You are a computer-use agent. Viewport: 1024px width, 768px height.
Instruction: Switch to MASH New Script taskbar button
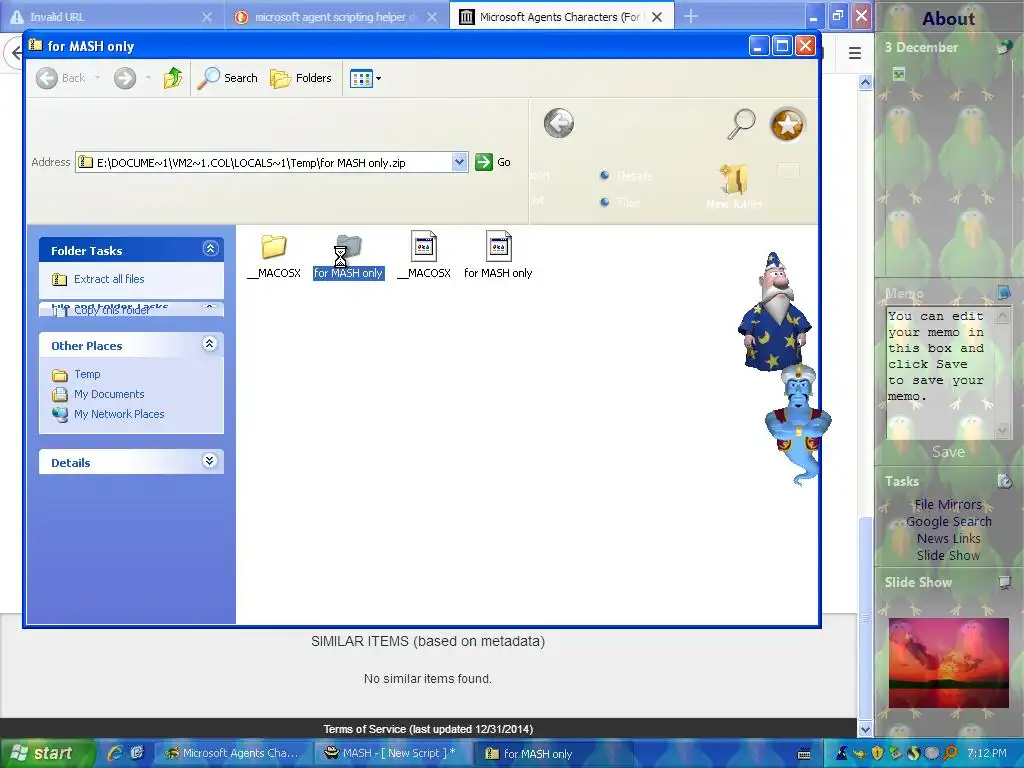pyautogui.click(x=391, y=753)
